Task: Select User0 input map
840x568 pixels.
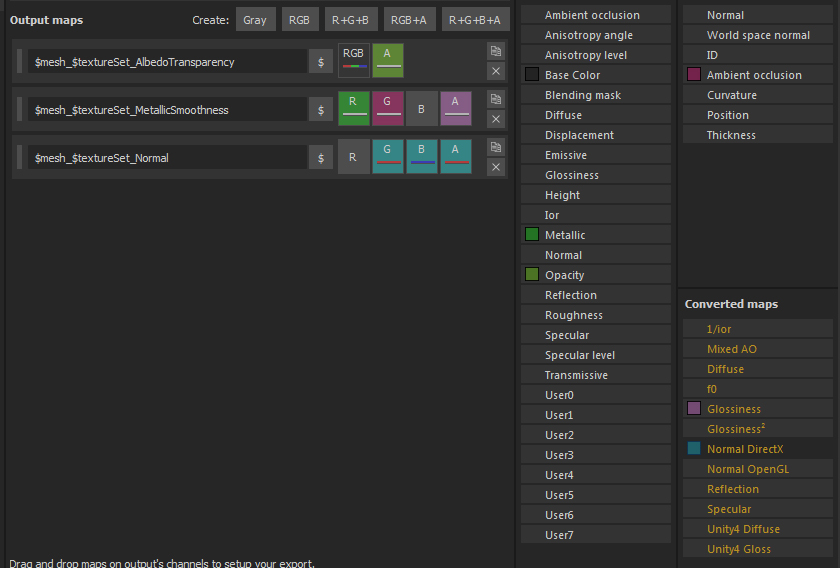Action: point(596,395)
